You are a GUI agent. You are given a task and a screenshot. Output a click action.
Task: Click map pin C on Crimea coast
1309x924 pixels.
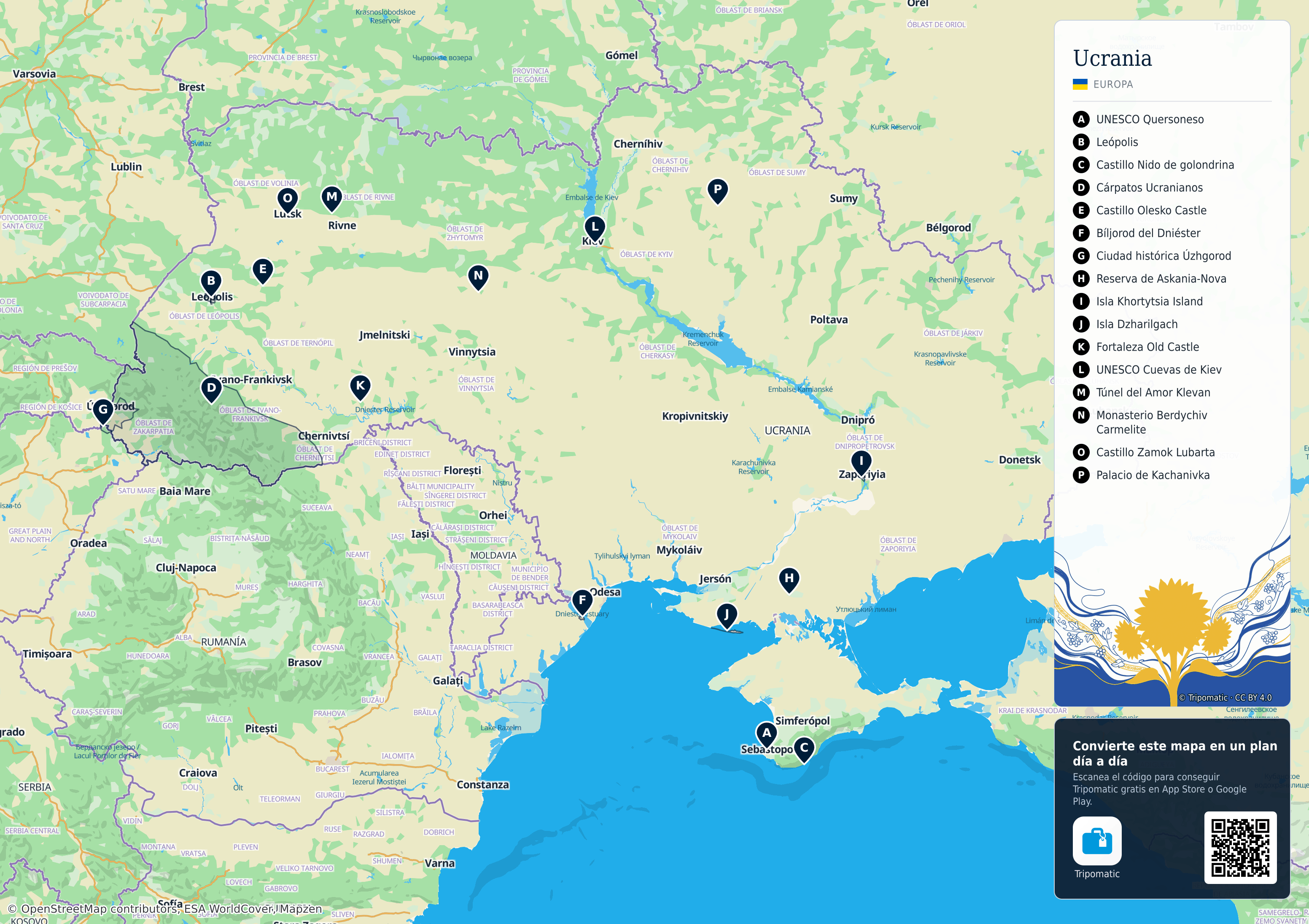point(804,749)
